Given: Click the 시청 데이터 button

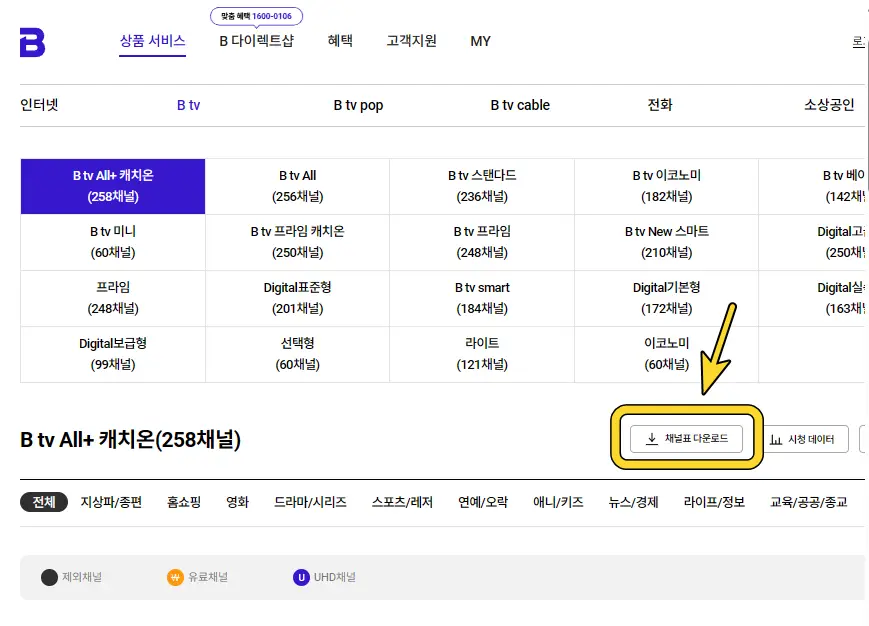Looking at the screenshot, I should click(x=806, y=439).
